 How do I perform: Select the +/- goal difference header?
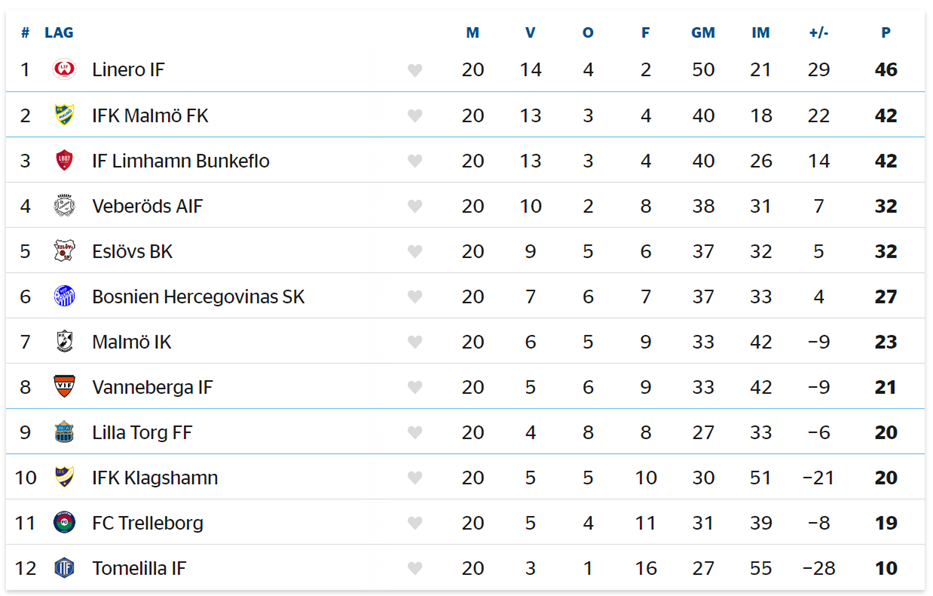[819, 33]
